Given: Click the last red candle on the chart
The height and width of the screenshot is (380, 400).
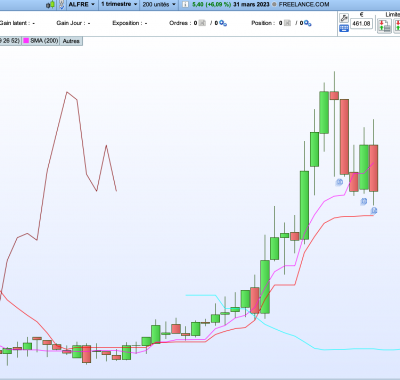Looking at the screenshot, I should tap(374, 168).
